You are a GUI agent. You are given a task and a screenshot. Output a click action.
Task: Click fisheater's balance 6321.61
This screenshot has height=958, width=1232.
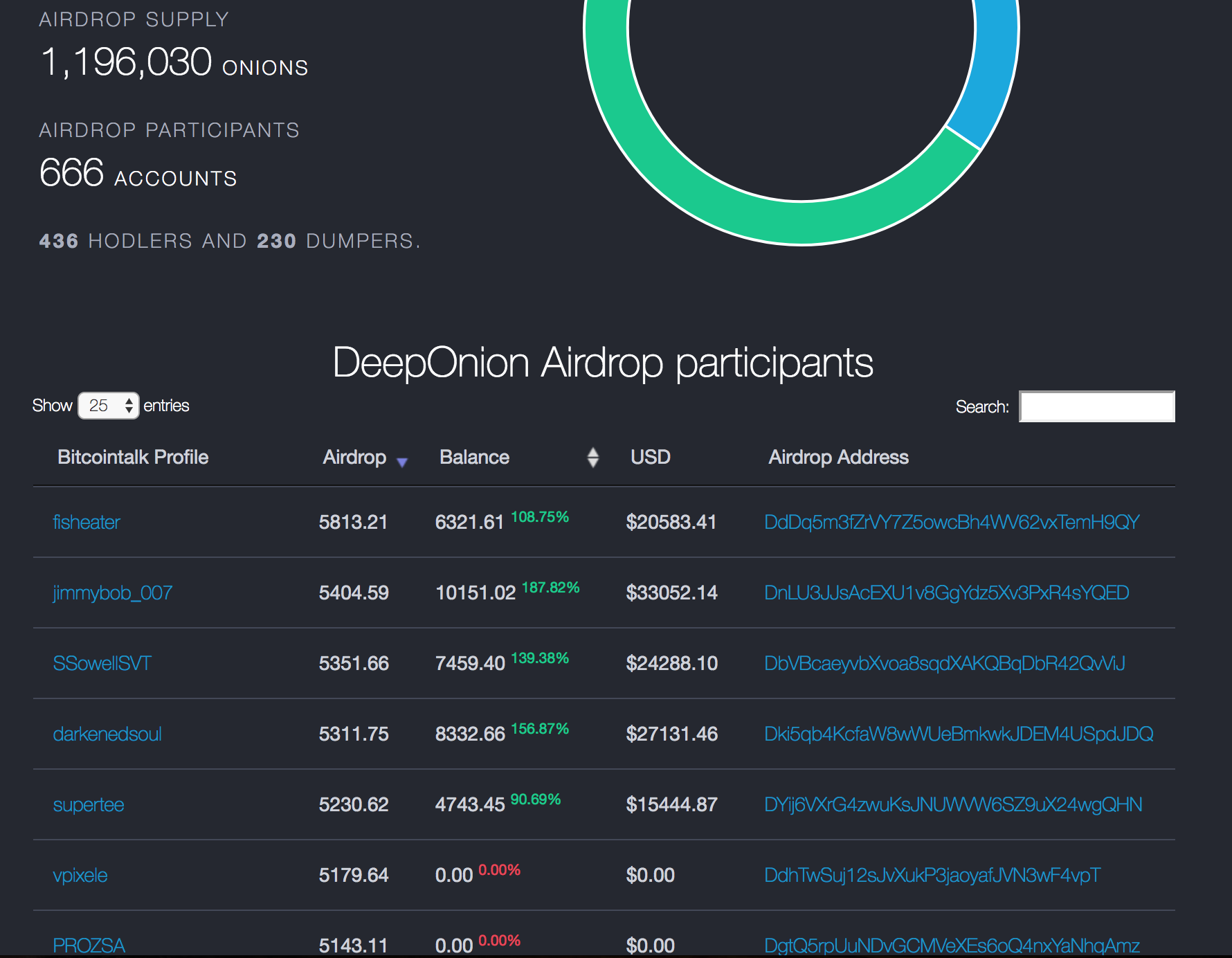[x=469, y=523]
